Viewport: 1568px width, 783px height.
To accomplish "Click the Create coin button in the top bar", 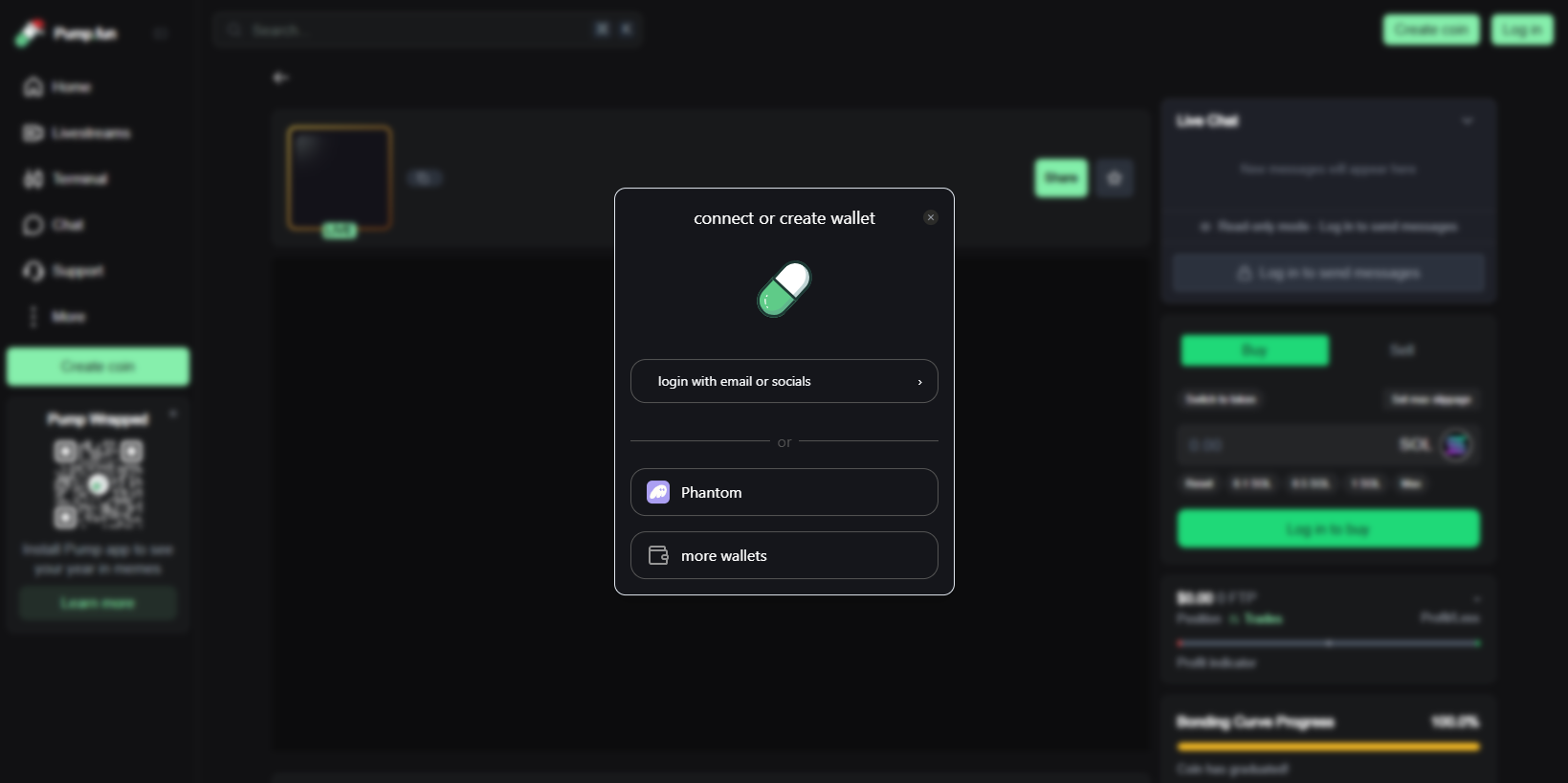I will (1431, 30).
